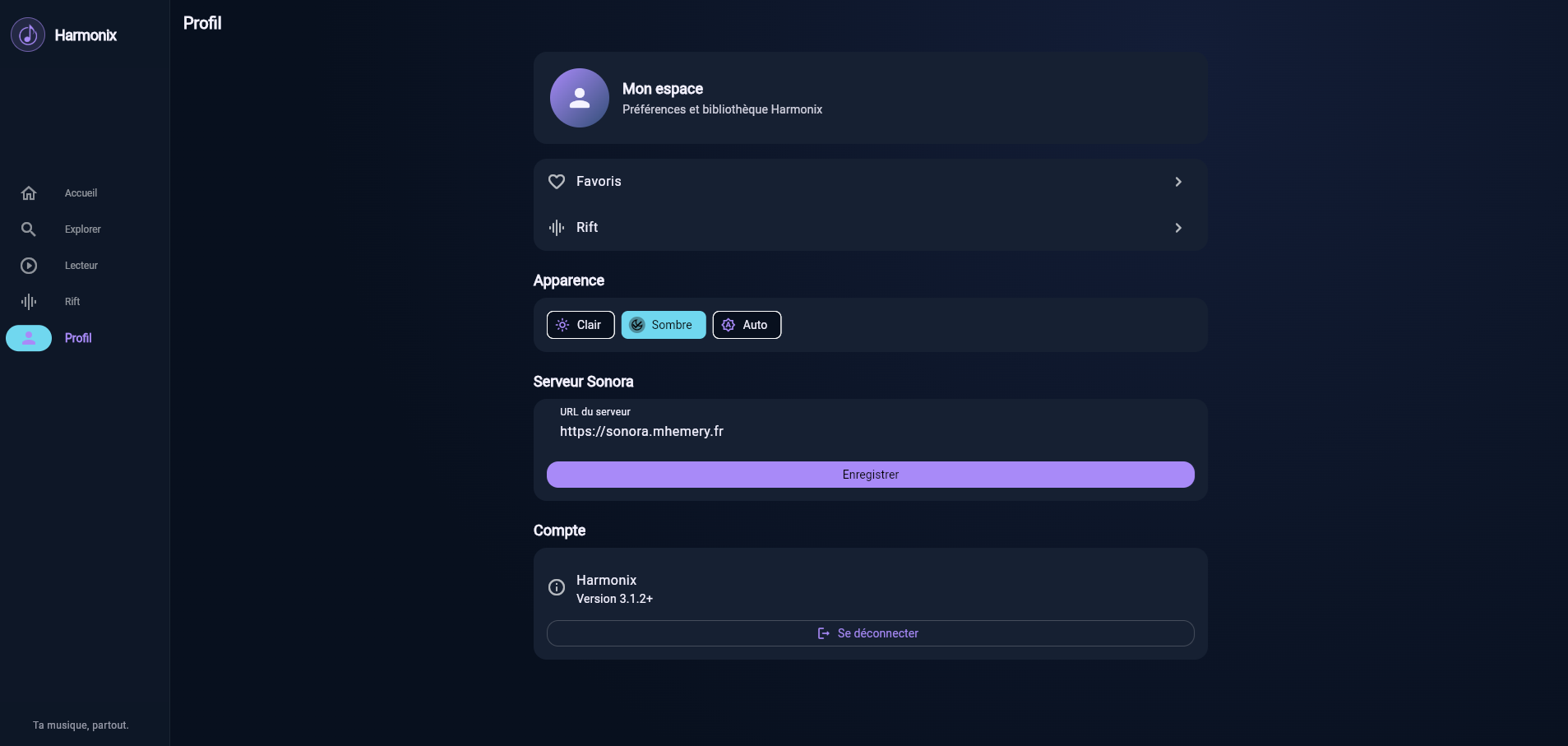Click the info icon next to Harmonix version

tap(557, 587)
